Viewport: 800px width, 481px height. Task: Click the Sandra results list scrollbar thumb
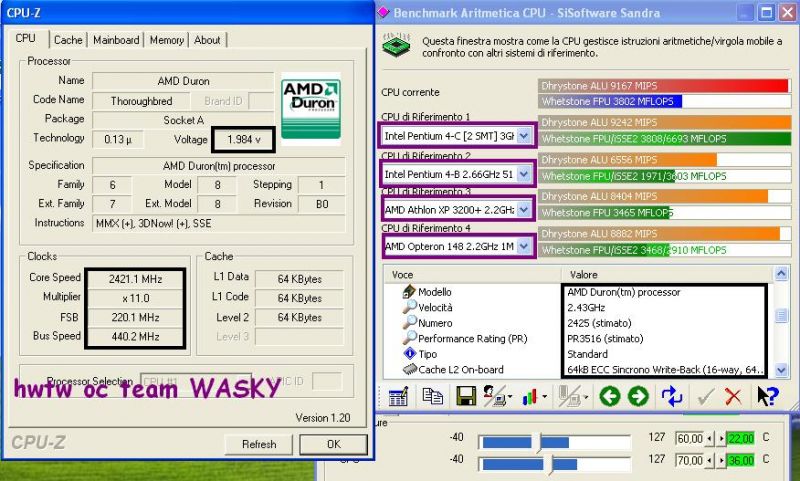781,315
